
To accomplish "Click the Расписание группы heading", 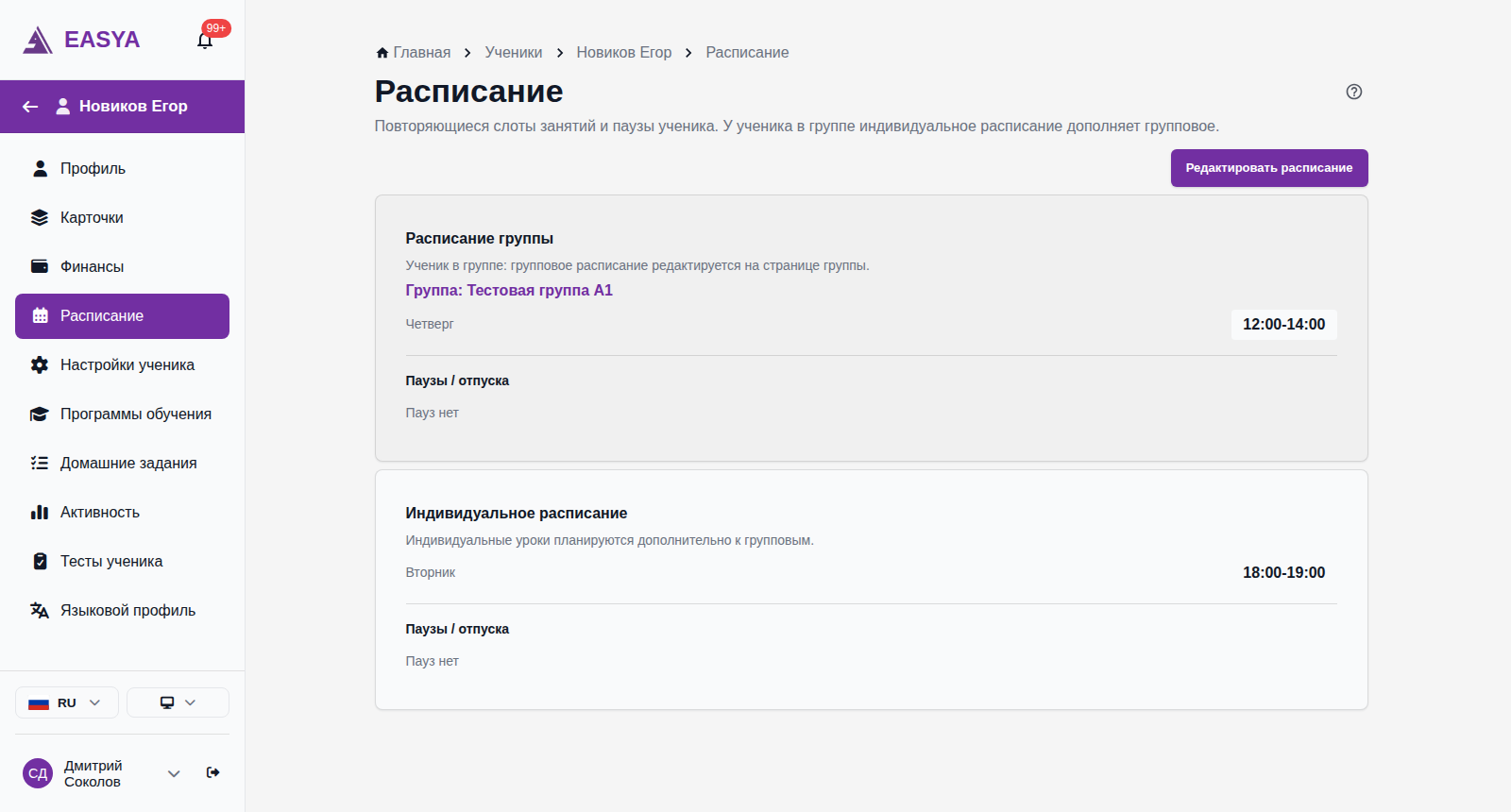I will pyautogui.click(x=480, y=239).
